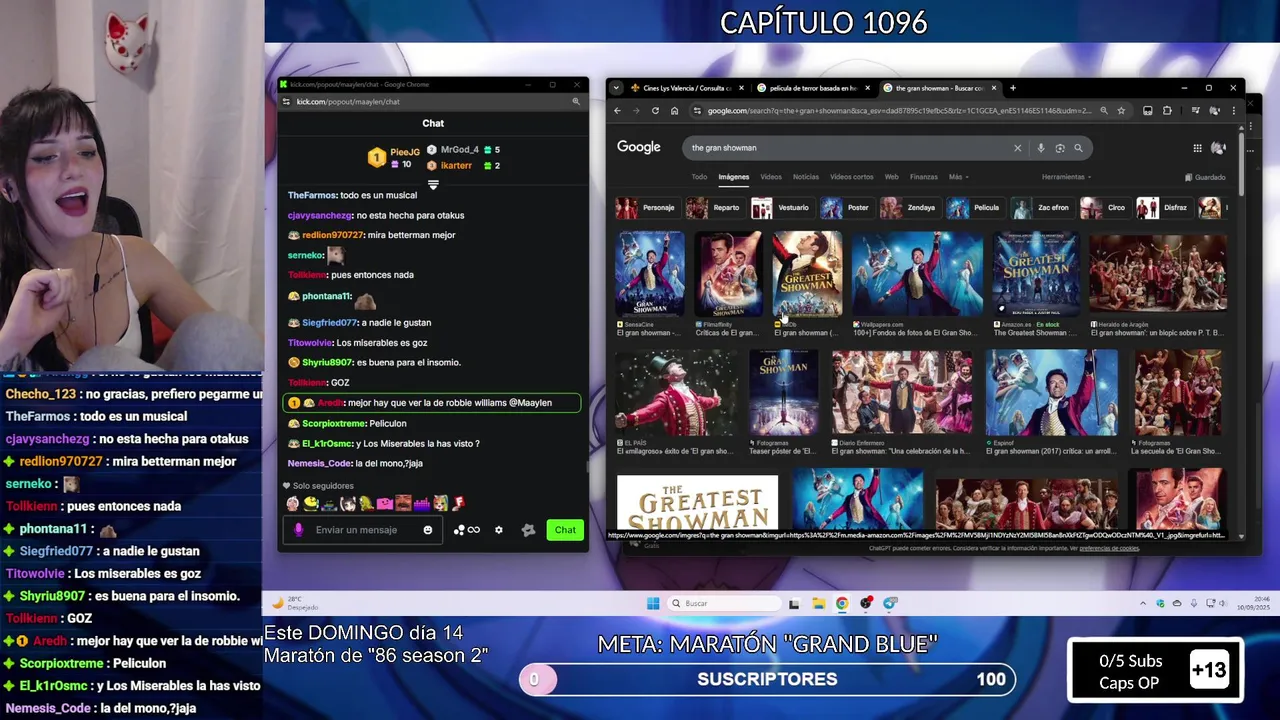1280x720 pixels.
Task: Open the Google account avatar
Action: point(1218,148)
